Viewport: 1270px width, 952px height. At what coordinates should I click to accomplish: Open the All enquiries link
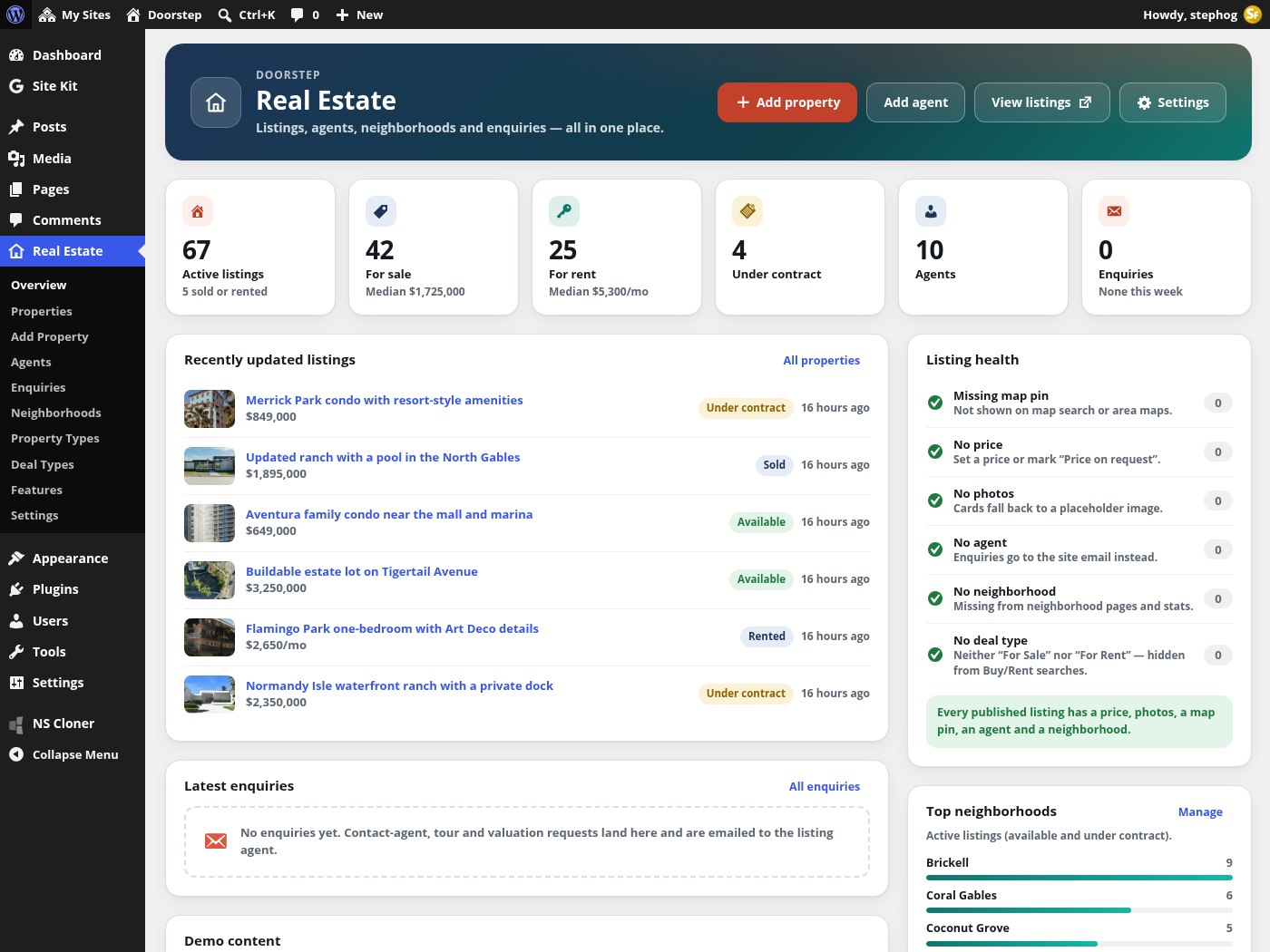click(x=824, y=786)
